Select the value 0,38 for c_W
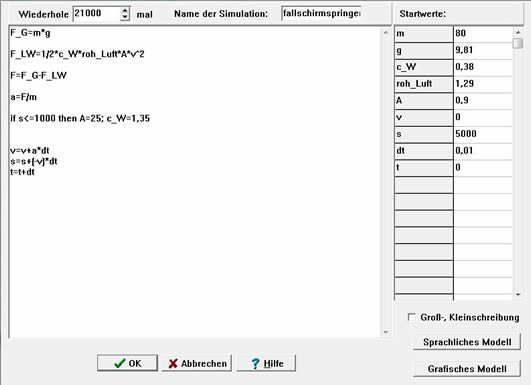This screenshot has height=385, width=531. (x=483, y=67)
